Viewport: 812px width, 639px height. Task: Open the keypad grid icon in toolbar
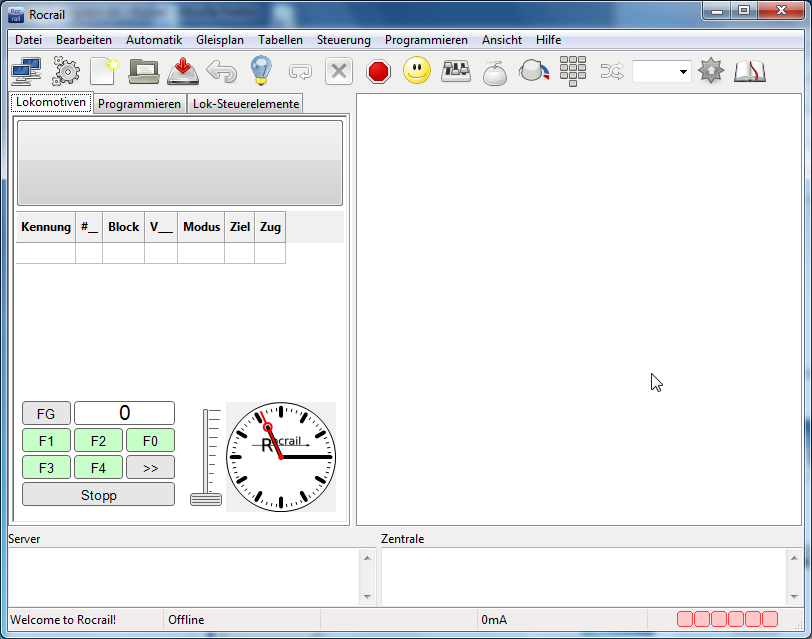click(x=573, y=72)
